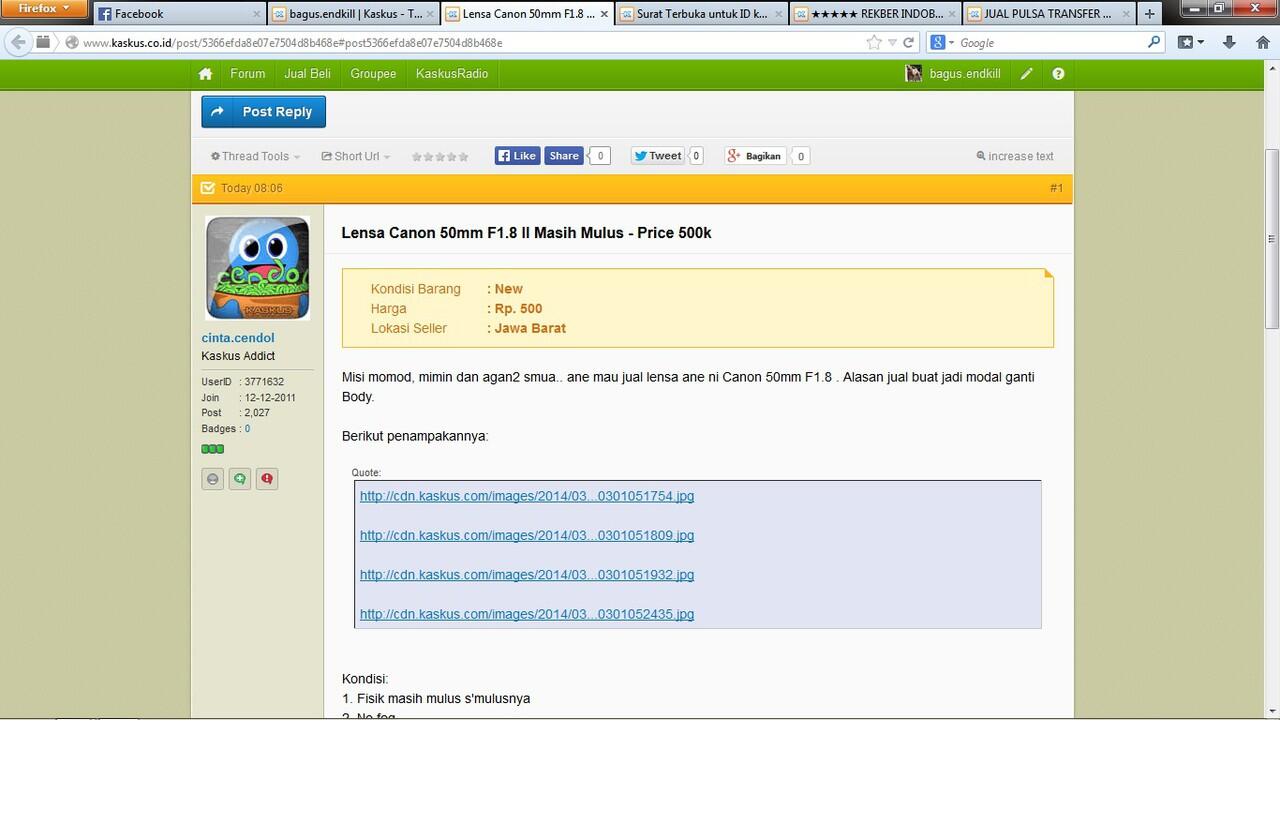Click the Facebook Share button

tap(563, 156)
